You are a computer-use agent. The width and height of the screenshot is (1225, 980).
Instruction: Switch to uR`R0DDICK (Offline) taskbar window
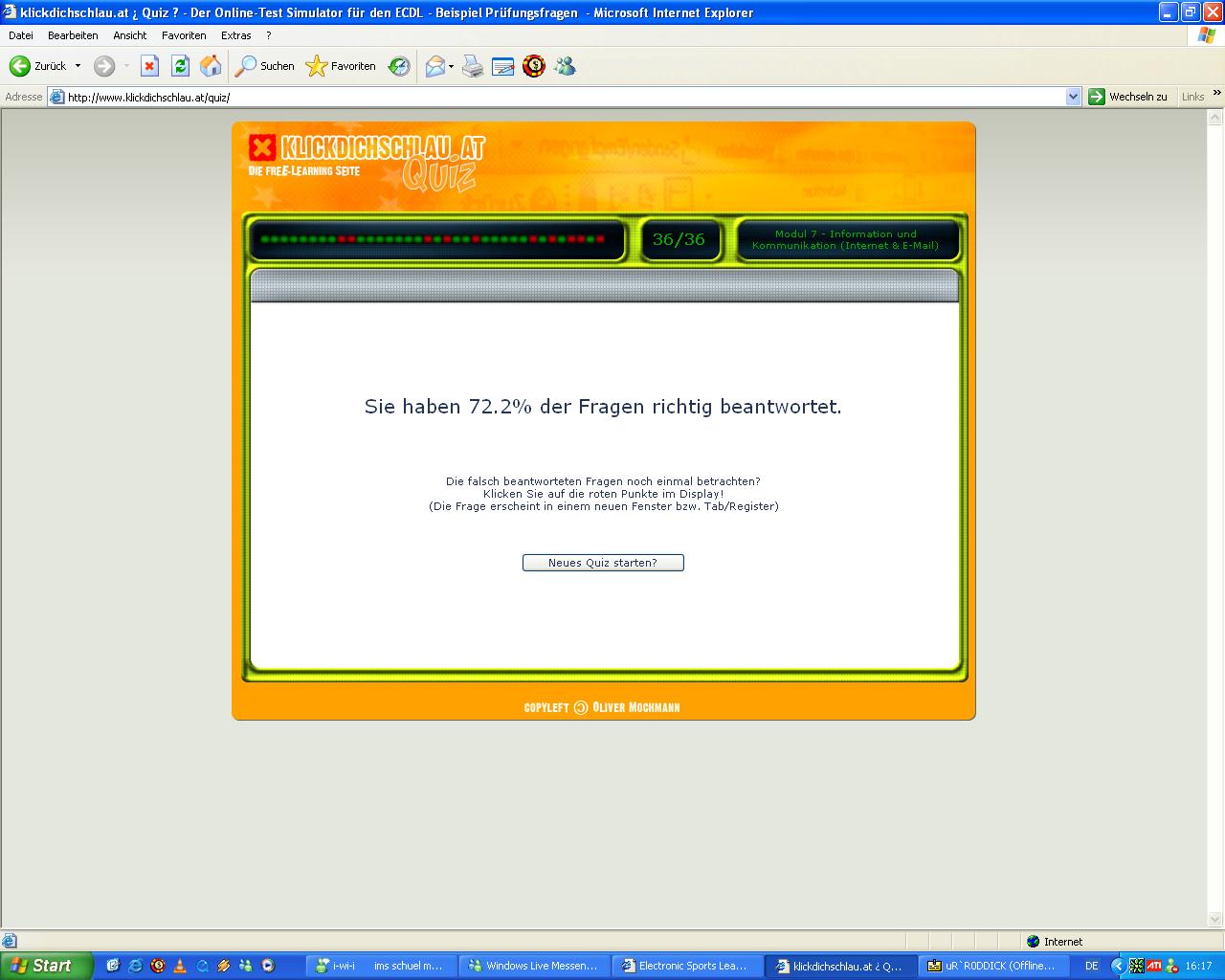(x=993, y=966)
